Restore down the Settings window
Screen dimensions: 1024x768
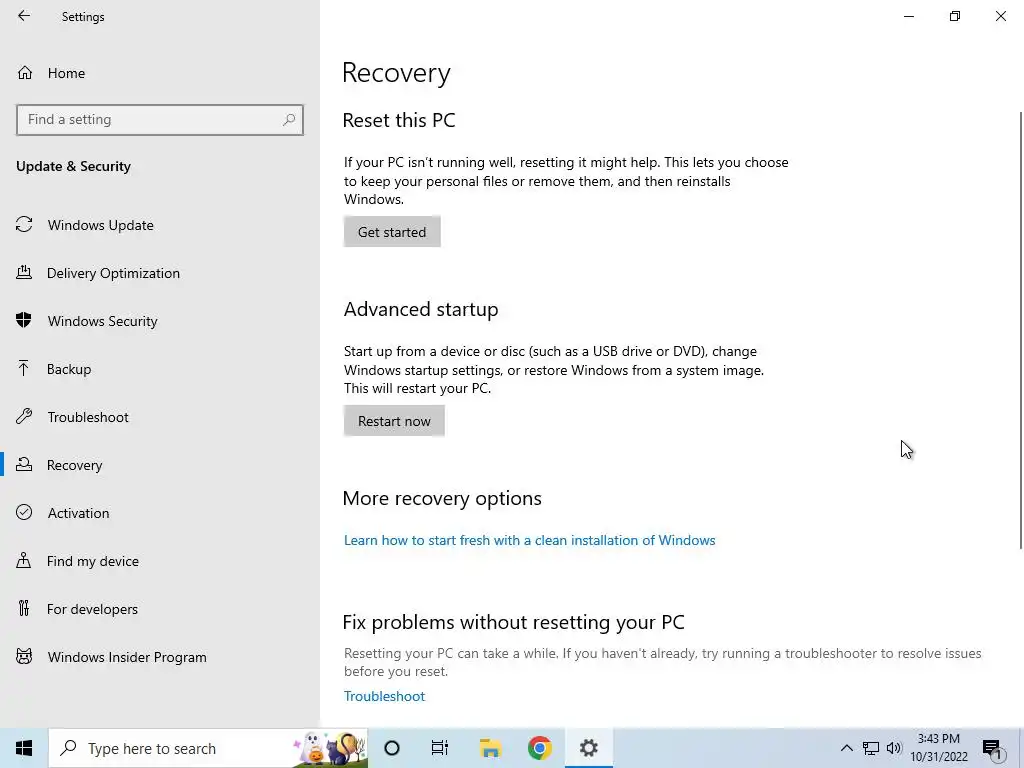click(x=955, y=16)
